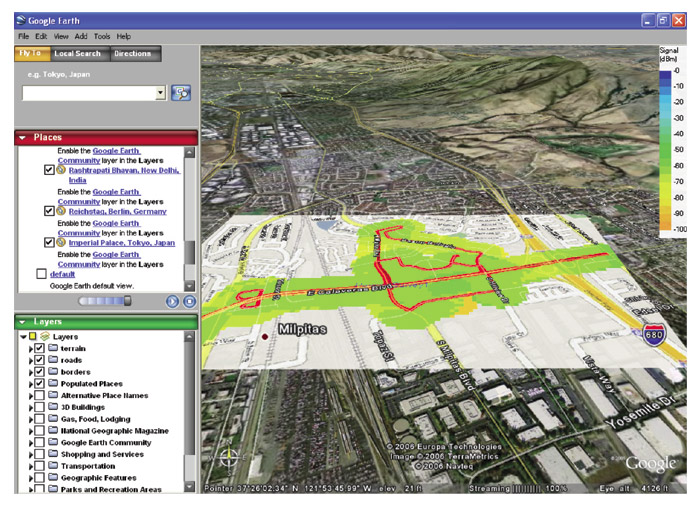Open the File menu
The width and height of the screenshot is (700, 506).
pos(24,36)
